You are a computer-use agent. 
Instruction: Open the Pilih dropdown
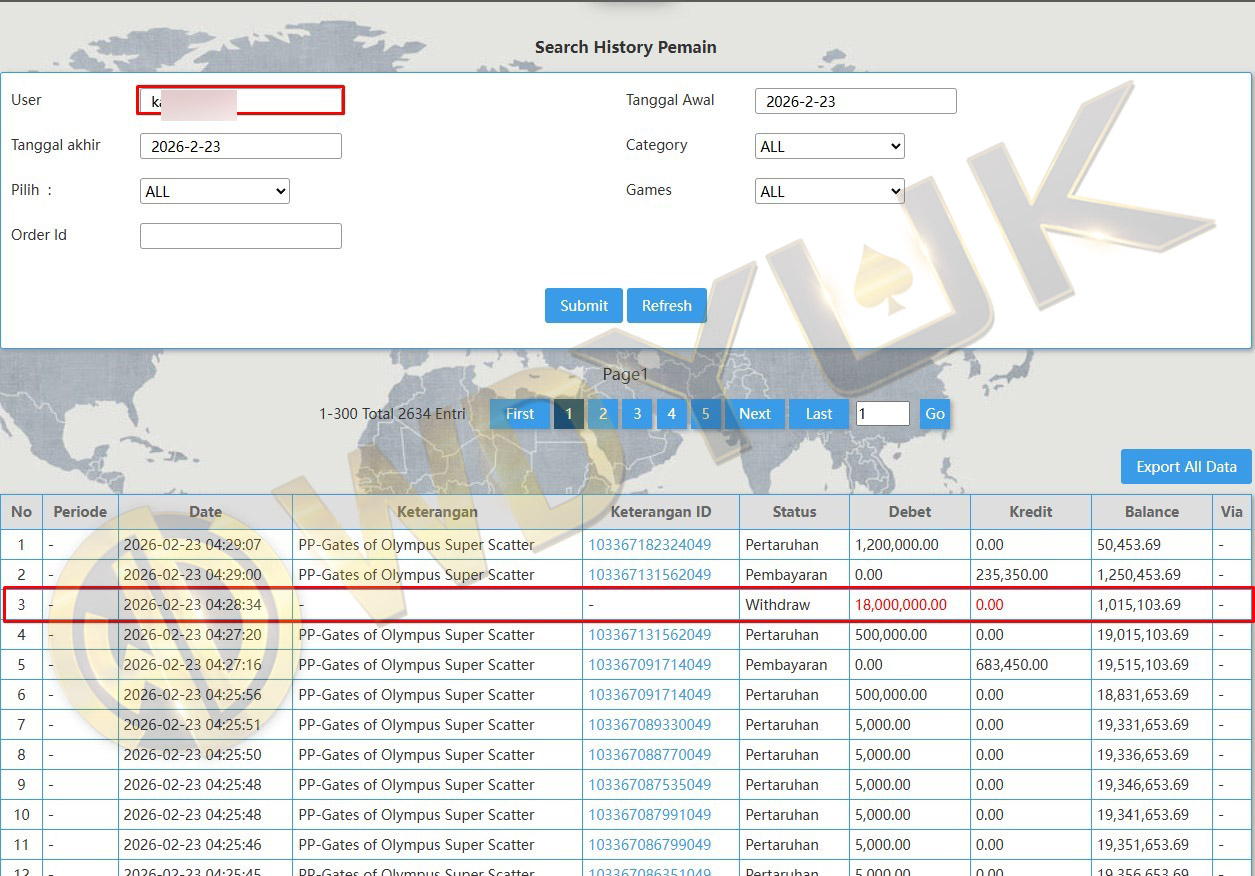214,191
